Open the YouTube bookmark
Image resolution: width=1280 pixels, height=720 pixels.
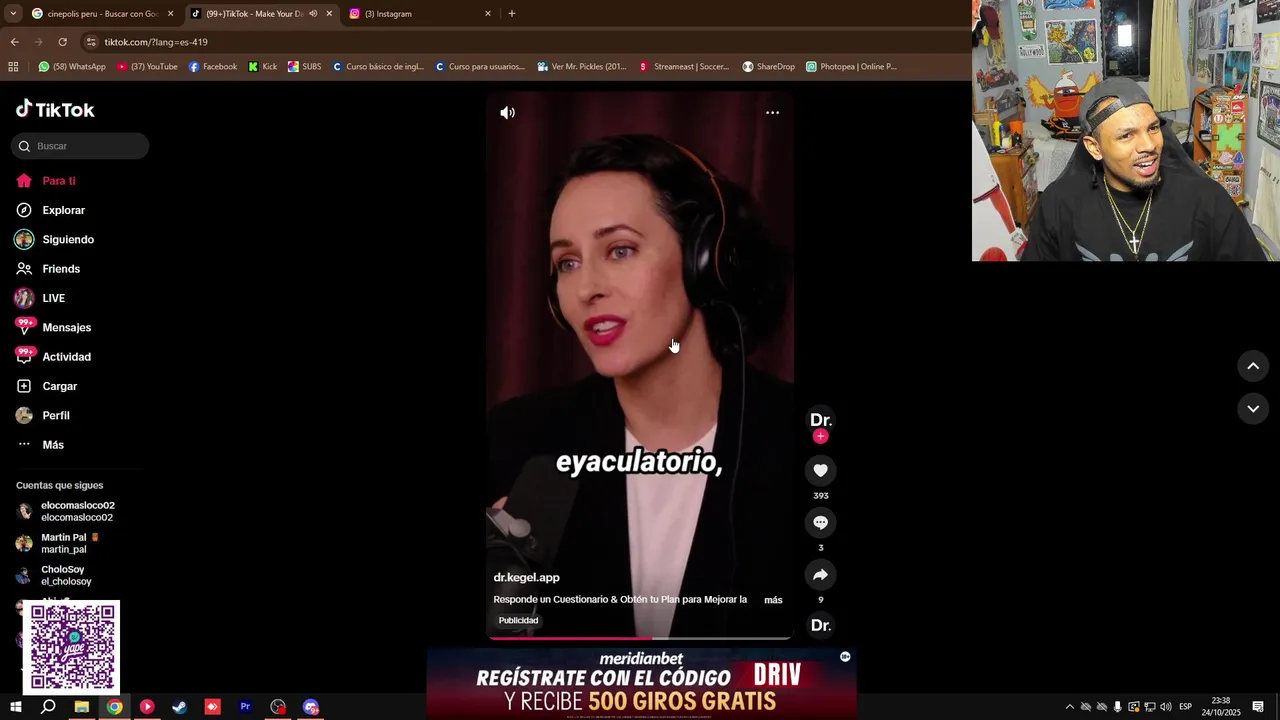[x=147, y=67]
